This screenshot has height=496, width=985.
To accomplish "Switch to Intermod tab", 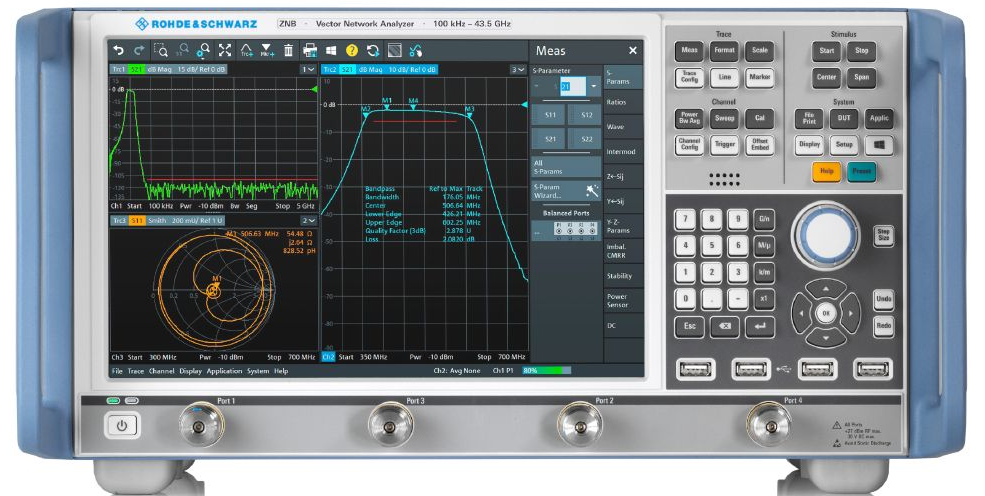I will tap(623, 152).
